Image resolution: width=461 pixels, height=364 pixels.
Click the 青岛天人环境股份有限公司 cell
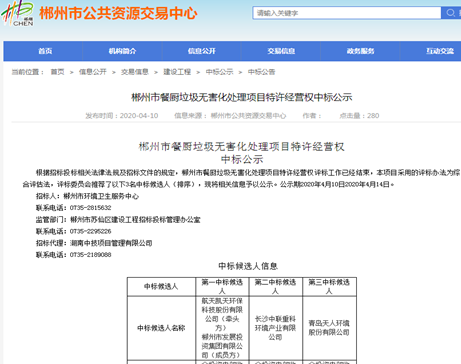(x=329, y=328)
